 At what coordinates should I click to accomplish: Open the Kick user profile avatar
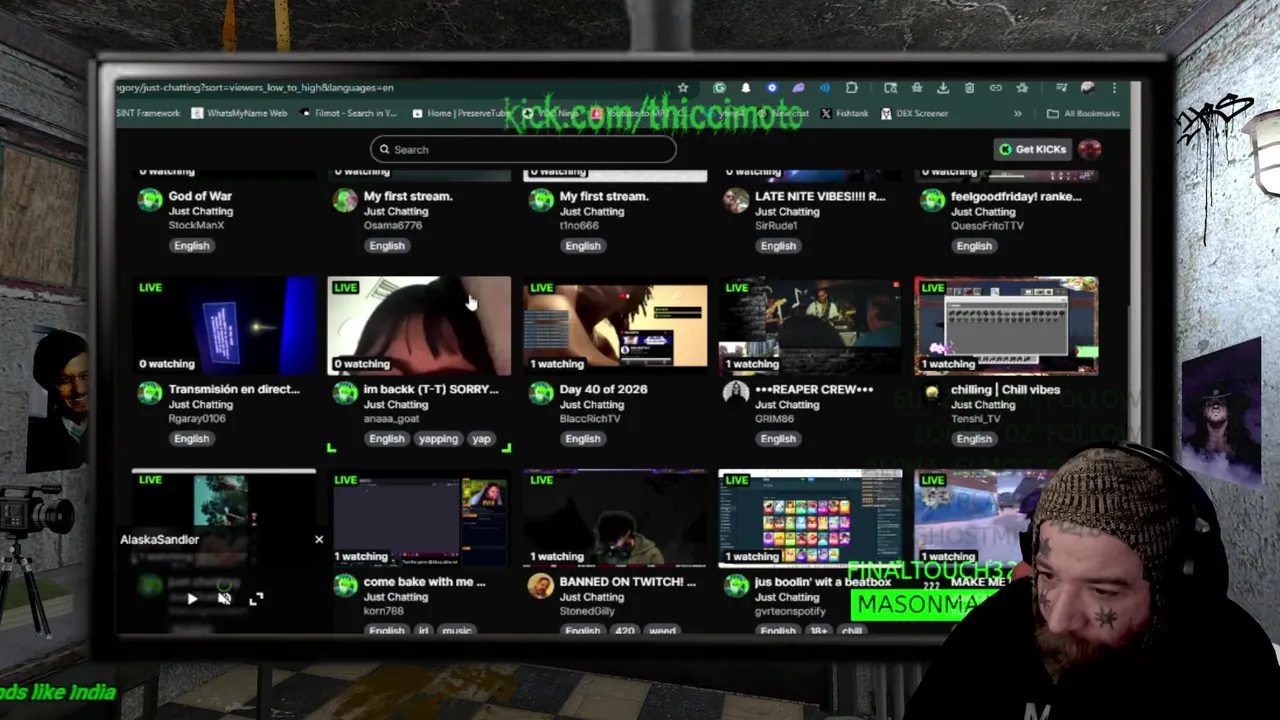point(1090,149)
